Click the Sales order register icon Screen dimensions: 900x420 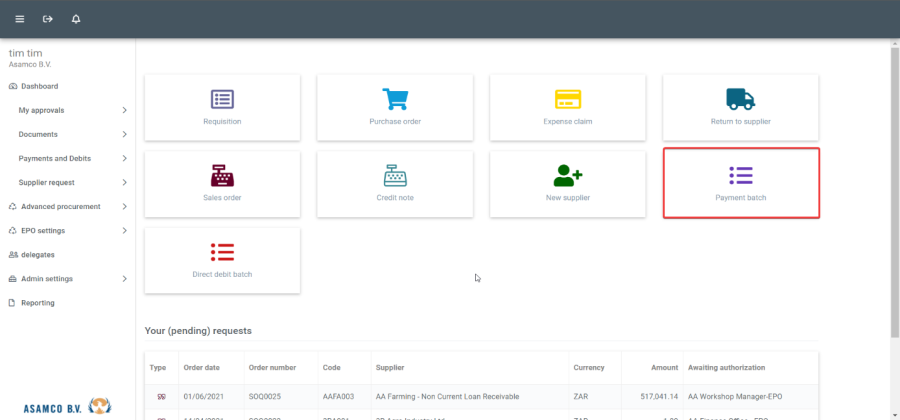click(x=222, y=175)
